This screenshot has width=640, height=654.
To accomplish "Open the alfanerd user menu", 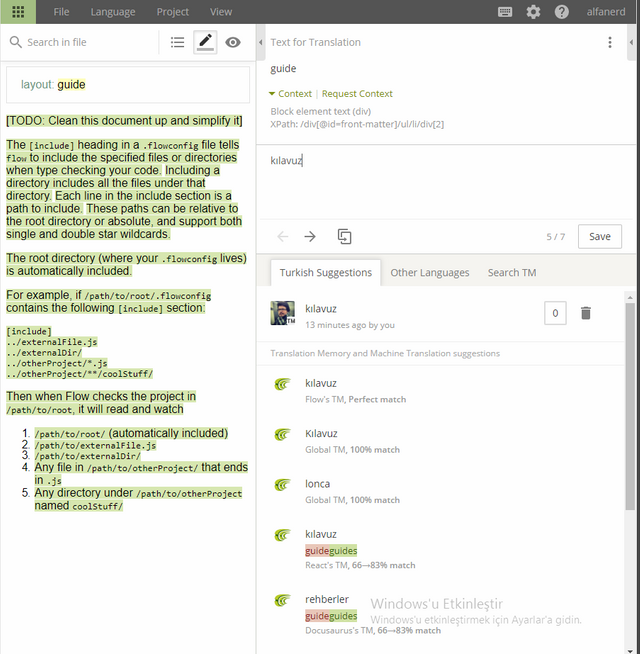I will point(606,12).
